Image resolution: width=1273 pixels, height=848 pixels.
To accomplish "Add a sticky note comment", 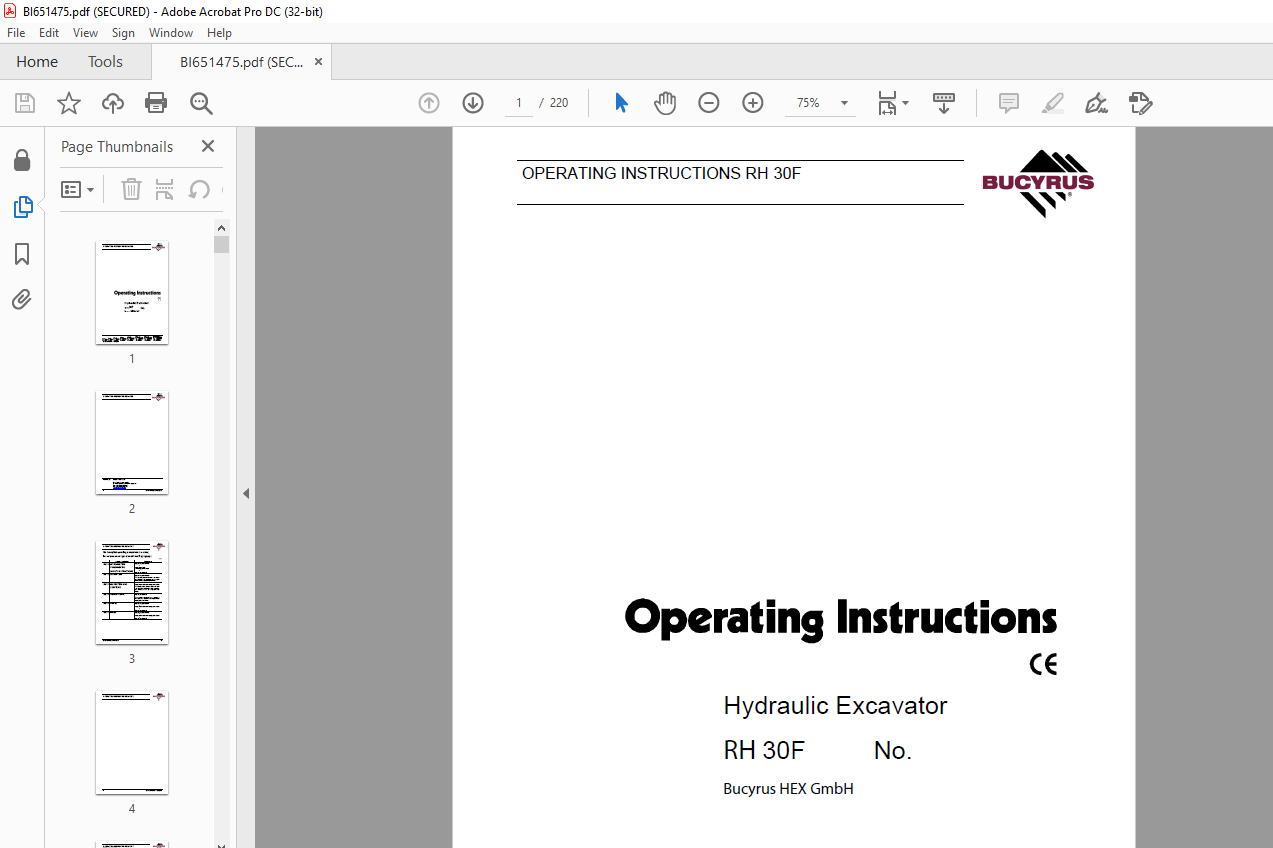I will (x=1009, y=103).
